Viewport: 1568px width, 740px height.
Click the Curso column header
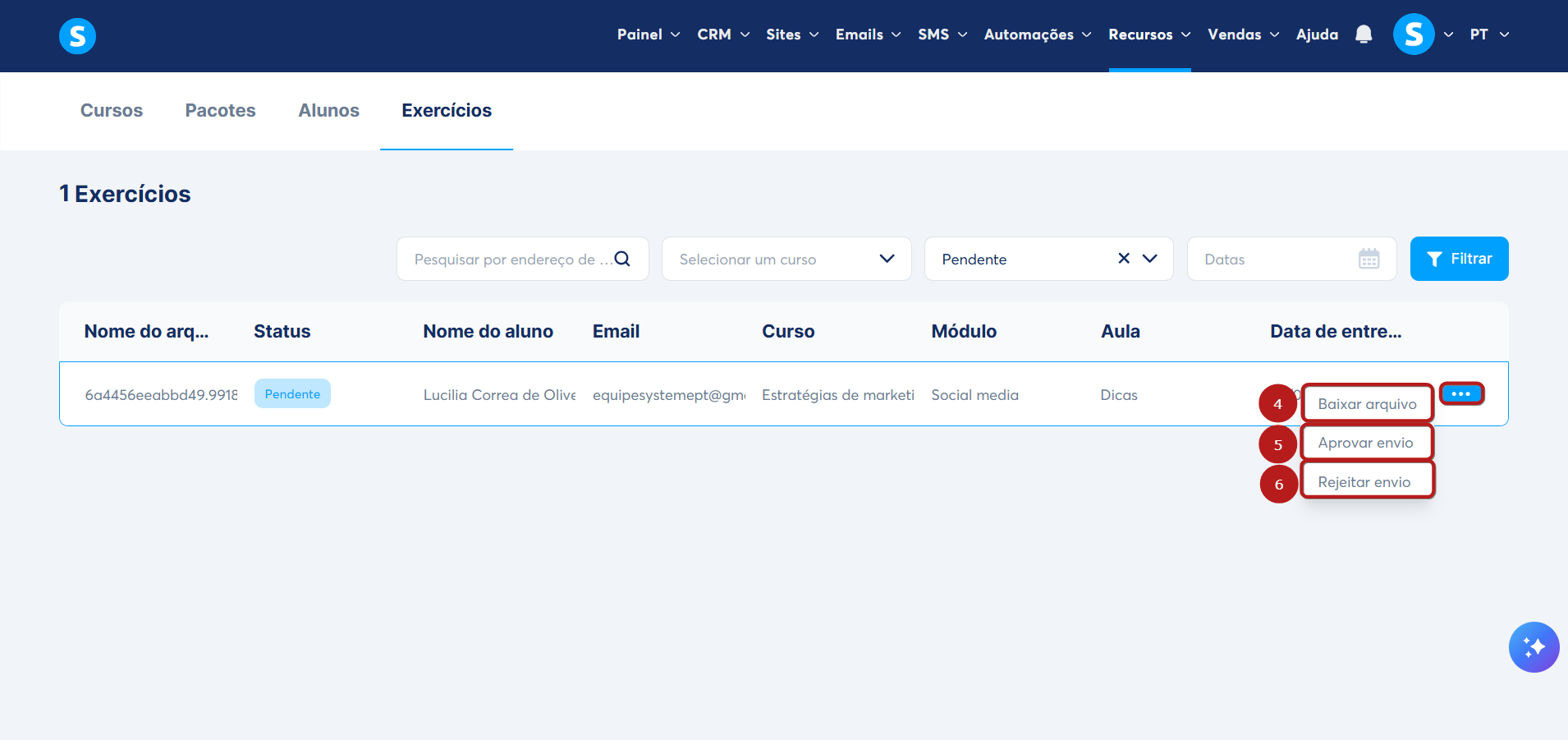788,331
